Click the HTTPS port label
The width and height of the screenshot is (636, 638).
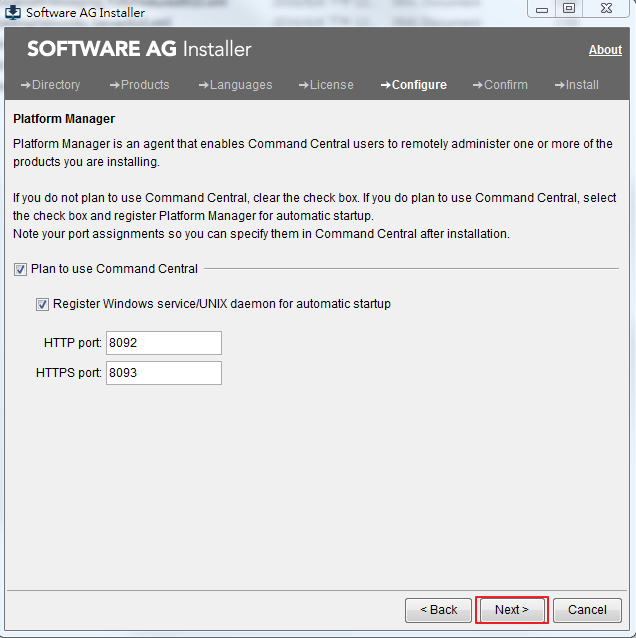[x=68, y=373]
